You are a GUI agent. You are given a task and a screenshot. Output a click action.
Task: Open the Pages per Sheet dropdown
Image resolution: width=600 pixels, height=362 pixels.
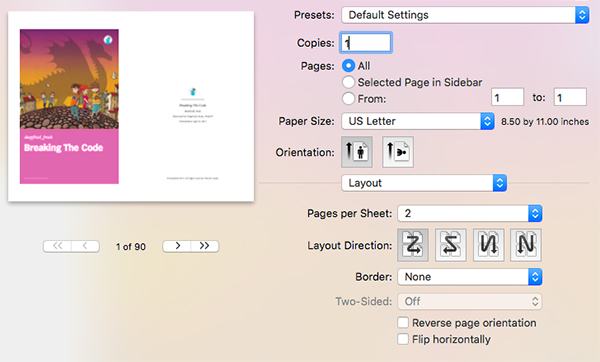click(x=470, y=214)
